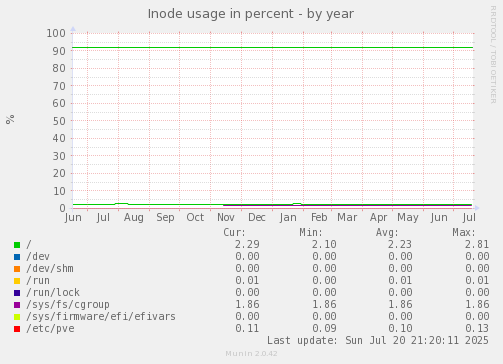
Task: Click the orange swatch for /dev/shm
Action: [x=17, y=269]
